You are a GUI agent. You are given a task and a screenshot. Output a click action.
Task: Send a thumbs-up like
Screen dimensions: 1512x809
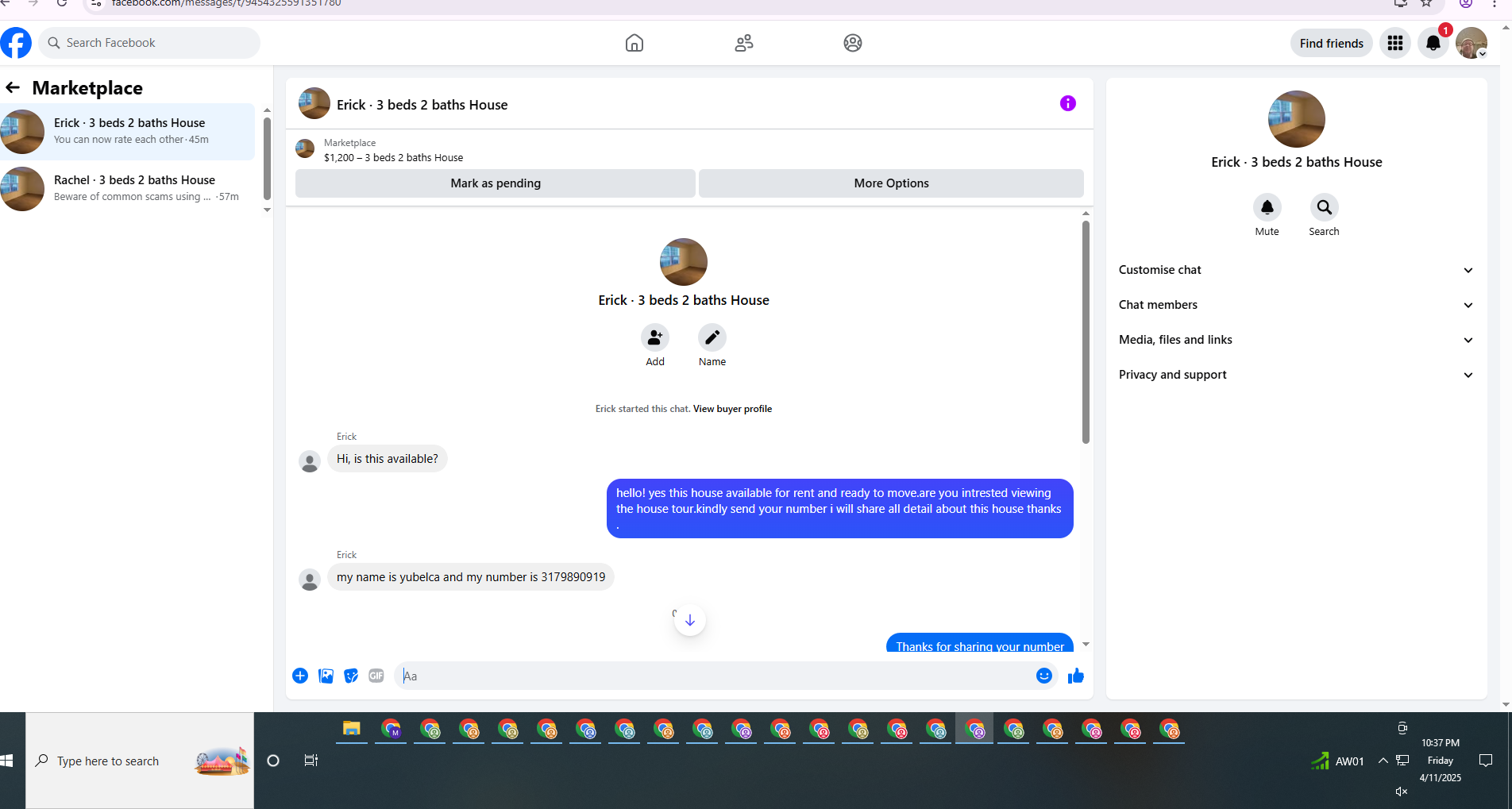(x=1075, y=676)
